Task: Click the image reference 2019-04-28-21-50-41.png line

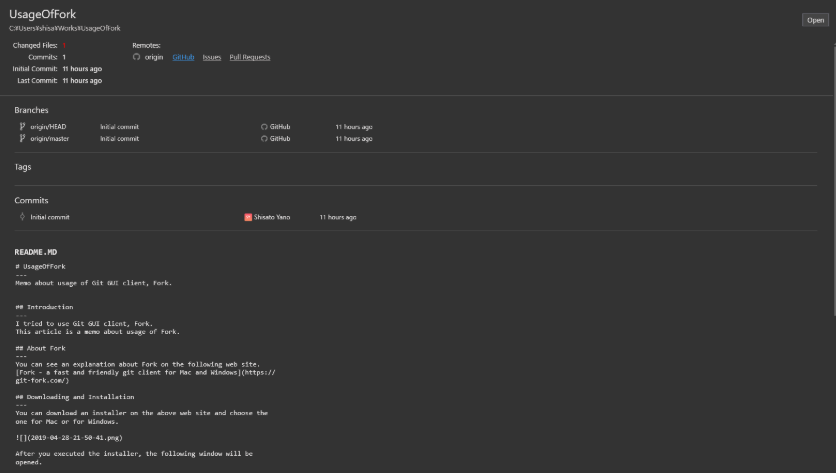Action: pyautogui.click(x=69, y=438)
